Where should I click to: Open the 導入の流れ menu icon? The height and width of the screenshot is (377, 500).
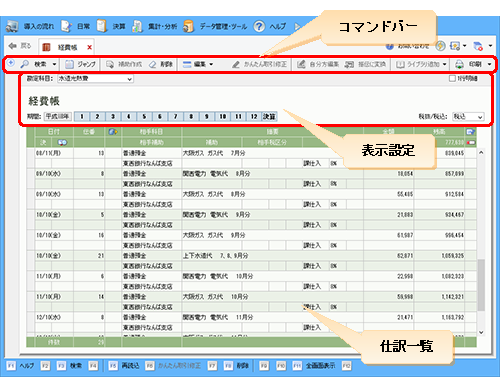[x=12, y=26]
